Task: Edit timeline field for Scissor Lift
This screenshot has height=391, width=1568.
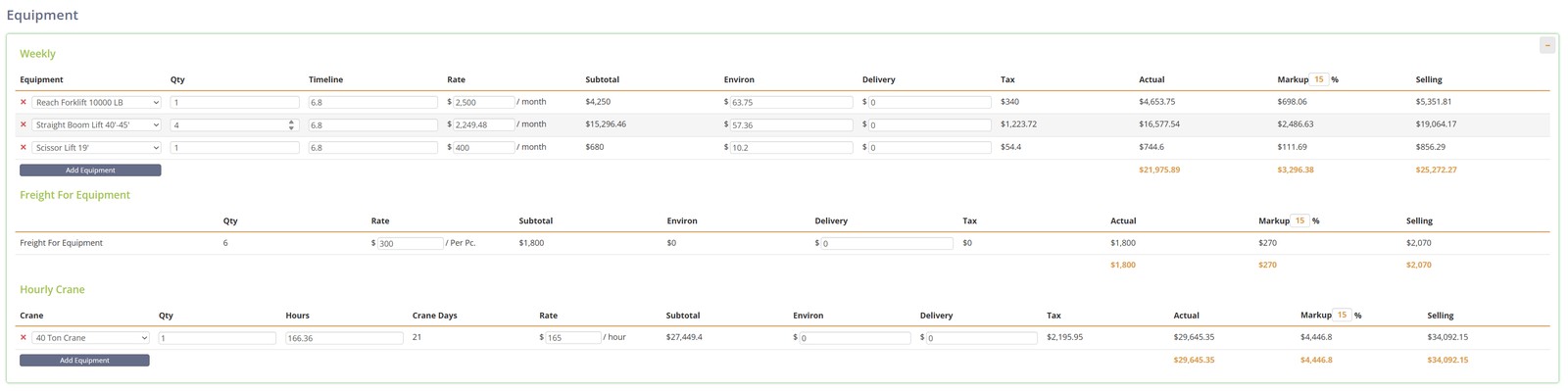Action: coord(373,147)
